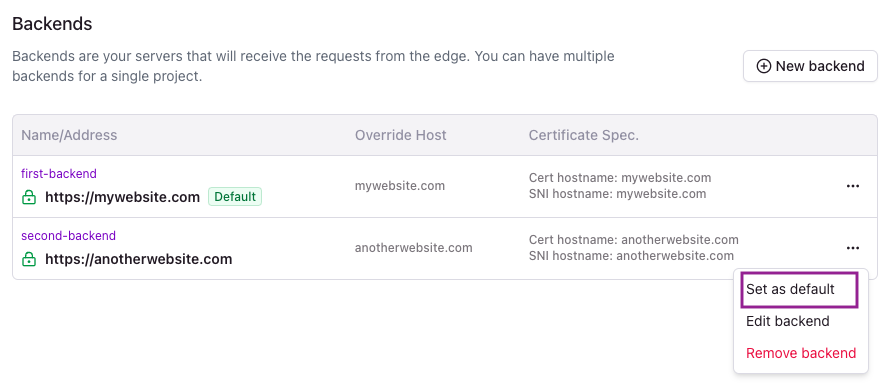Click the green lock icon beside https://anotherwebsite.com
The width and height of the screenshot is (892, 383).
[28, 260]
